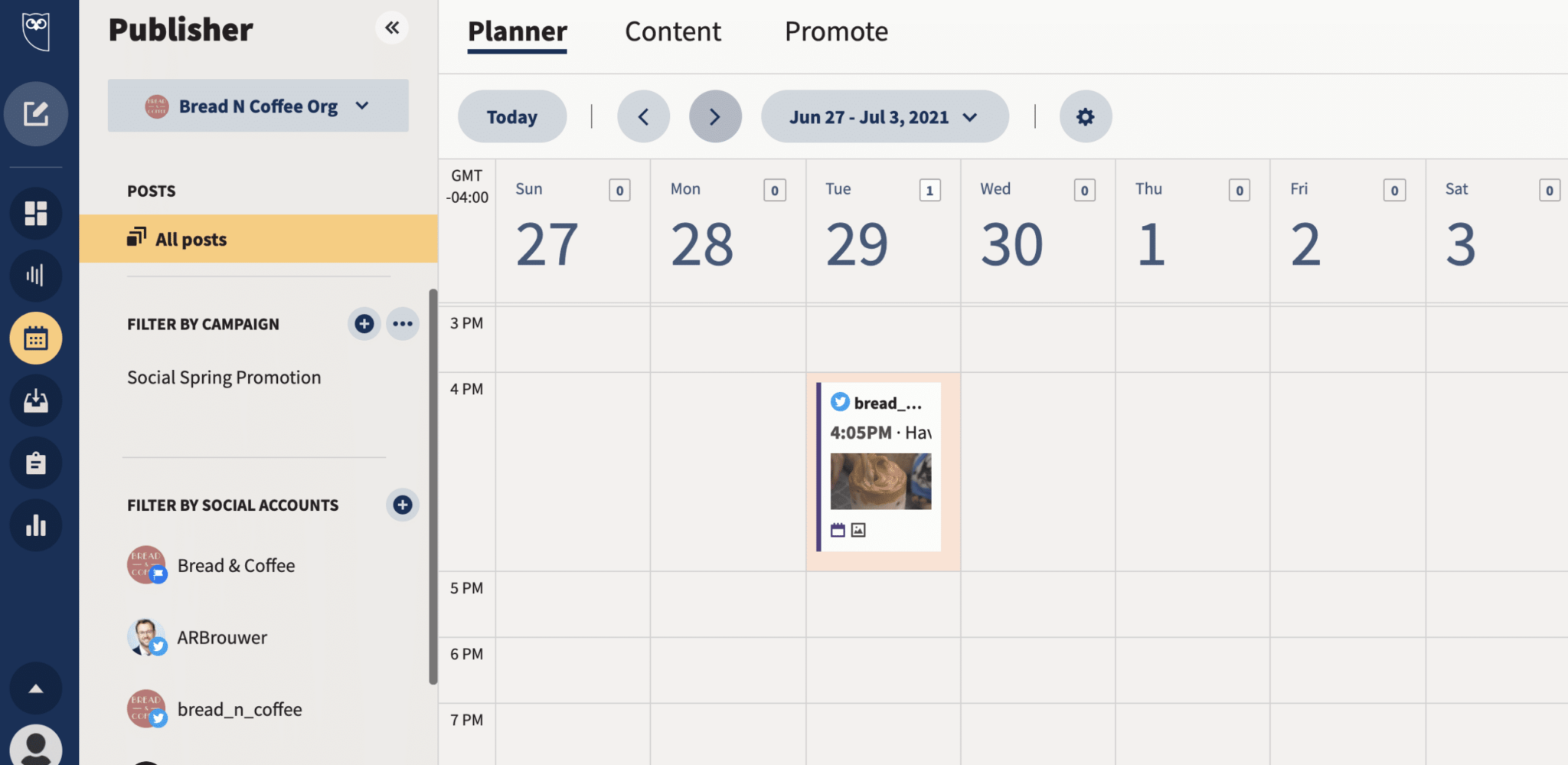
Task: Open the Compose post icon
Action: (36, 113)
